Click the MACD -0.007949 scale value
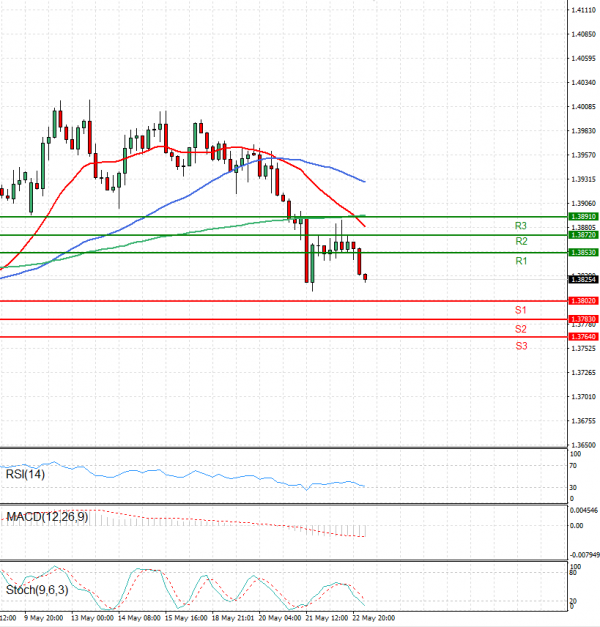This screenshot has height=627, width=600. point(584,555)
